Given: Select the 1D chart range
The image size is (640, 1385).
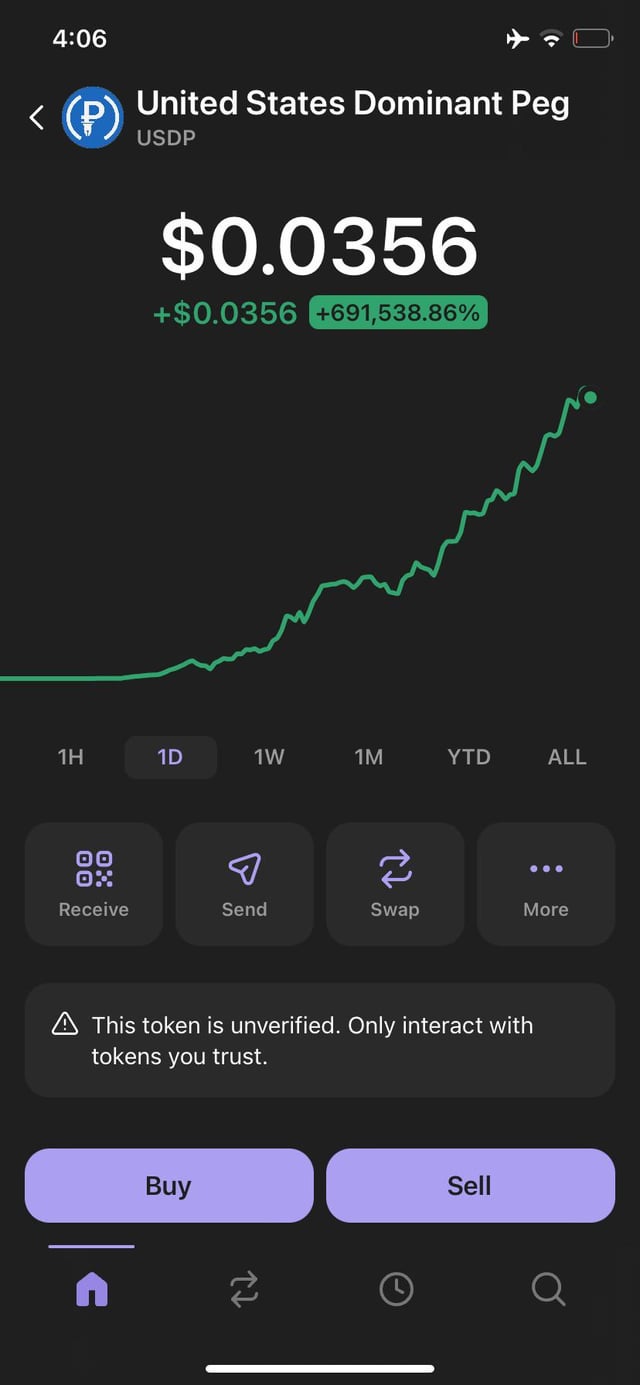Looking at the screenshot, I should tap(170, 757).
